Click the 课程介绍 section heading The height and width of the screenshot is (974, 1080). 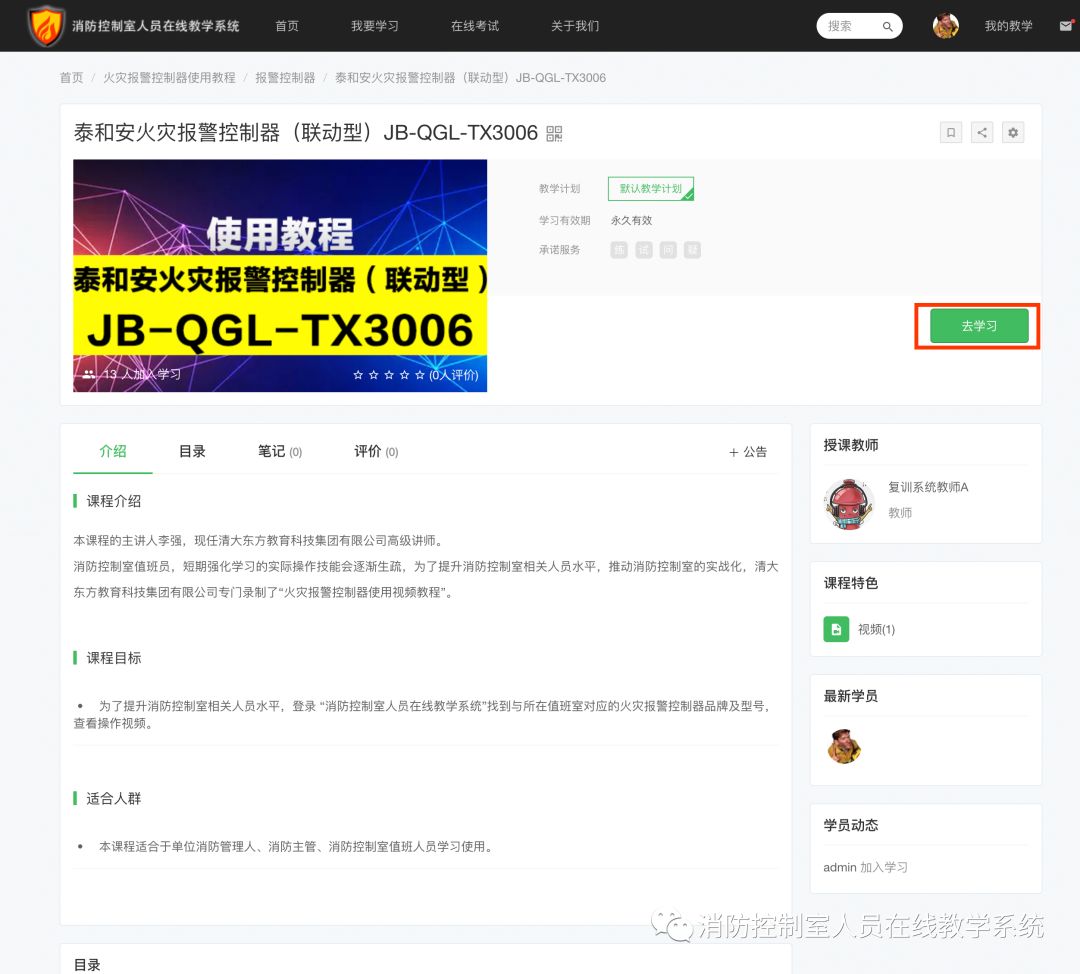point(114,501)
